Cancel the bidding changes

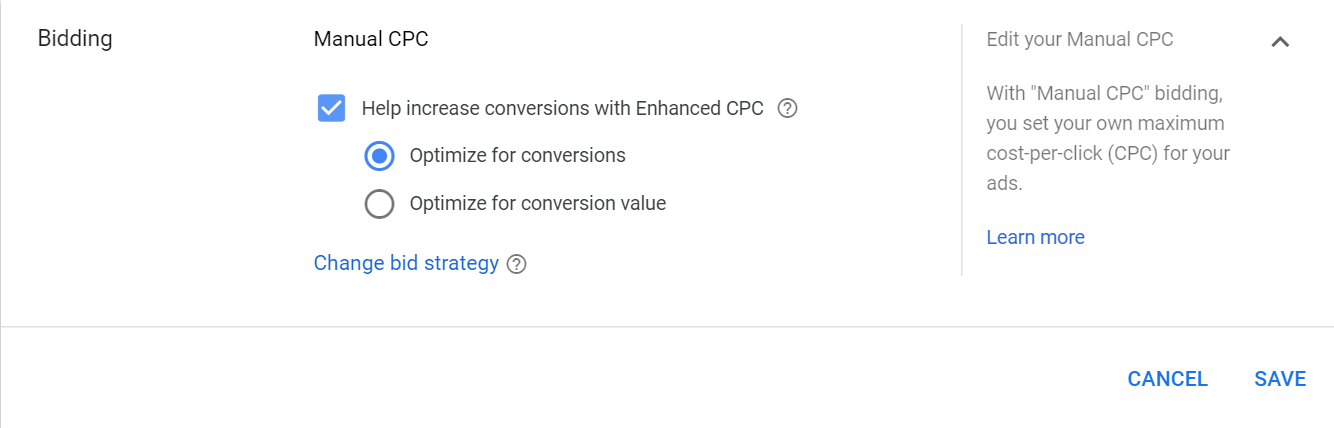1168,379
